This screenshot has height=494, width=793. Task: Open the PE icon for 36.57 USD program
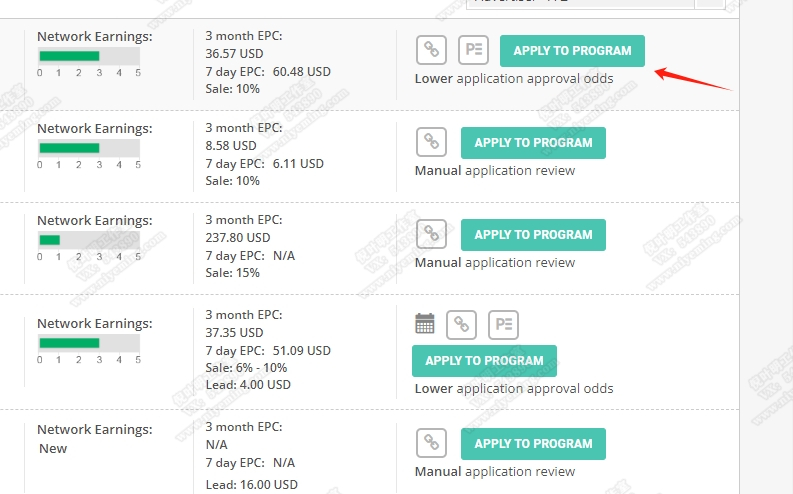coord(473,50)
